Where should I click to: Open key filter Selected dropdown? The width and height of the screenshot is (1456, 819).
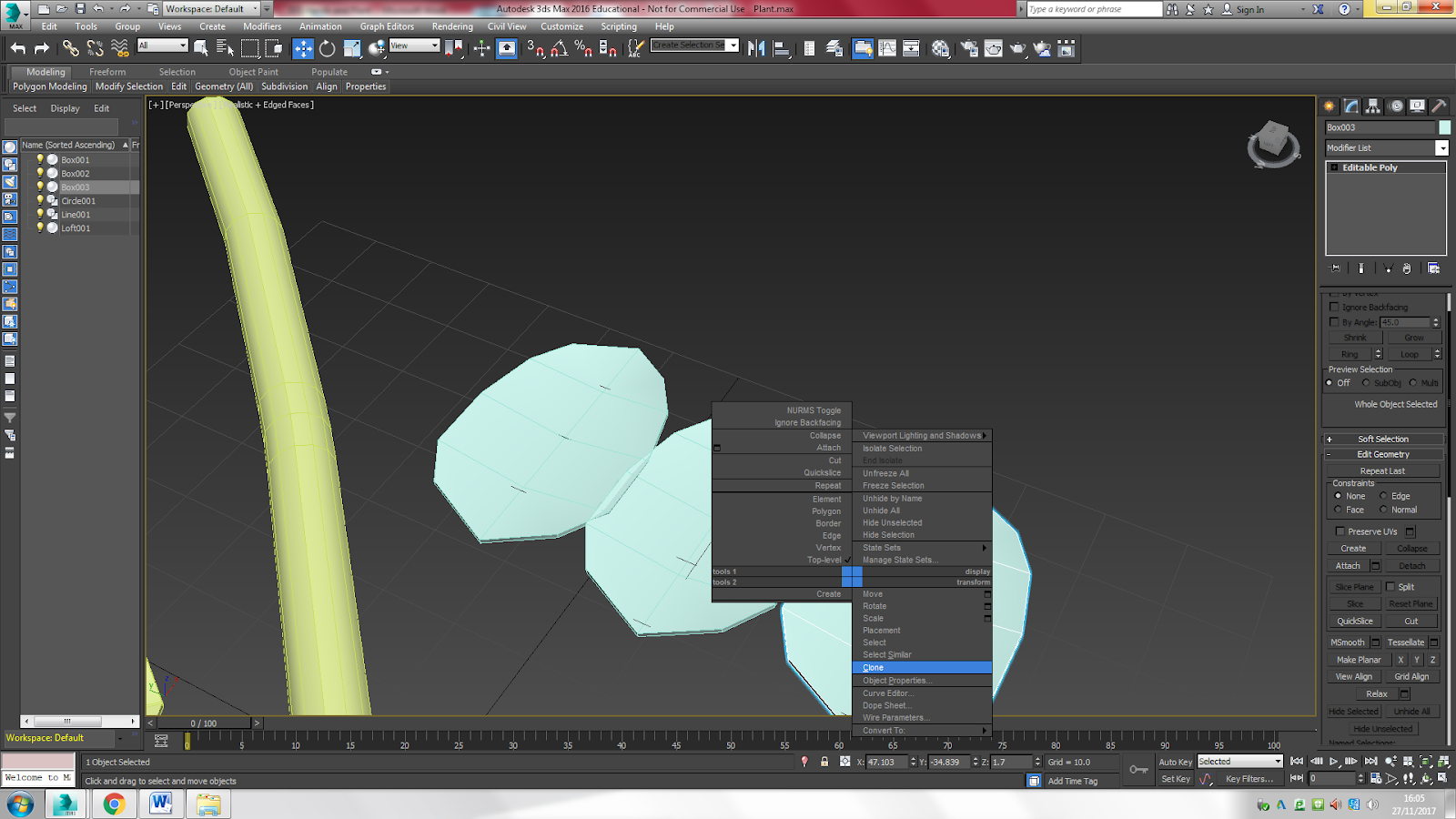(1239, 762)
